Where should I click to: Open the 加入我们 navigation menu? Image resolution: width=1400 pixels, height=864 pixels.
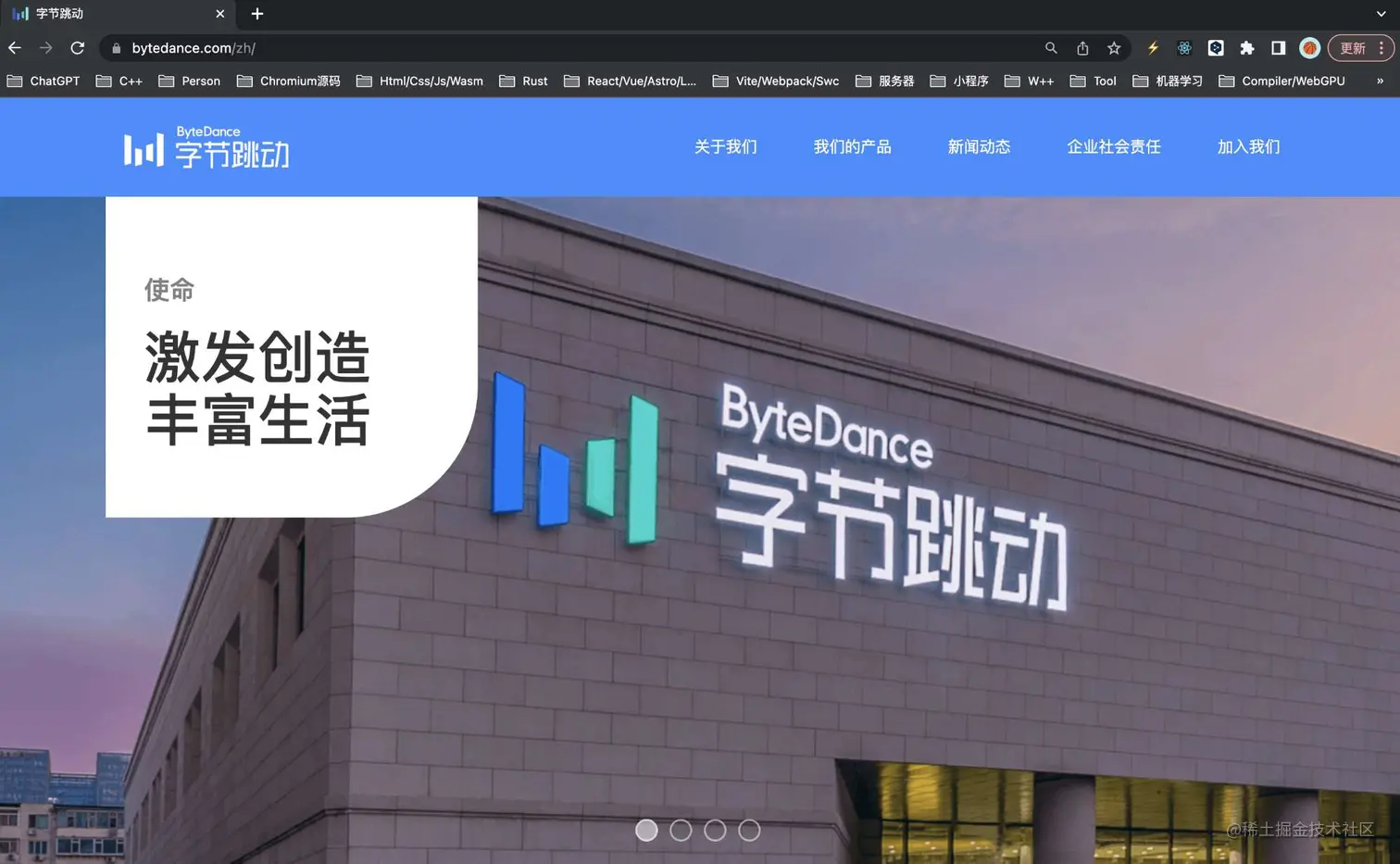pyautogui.click(x=1249, y=147)
